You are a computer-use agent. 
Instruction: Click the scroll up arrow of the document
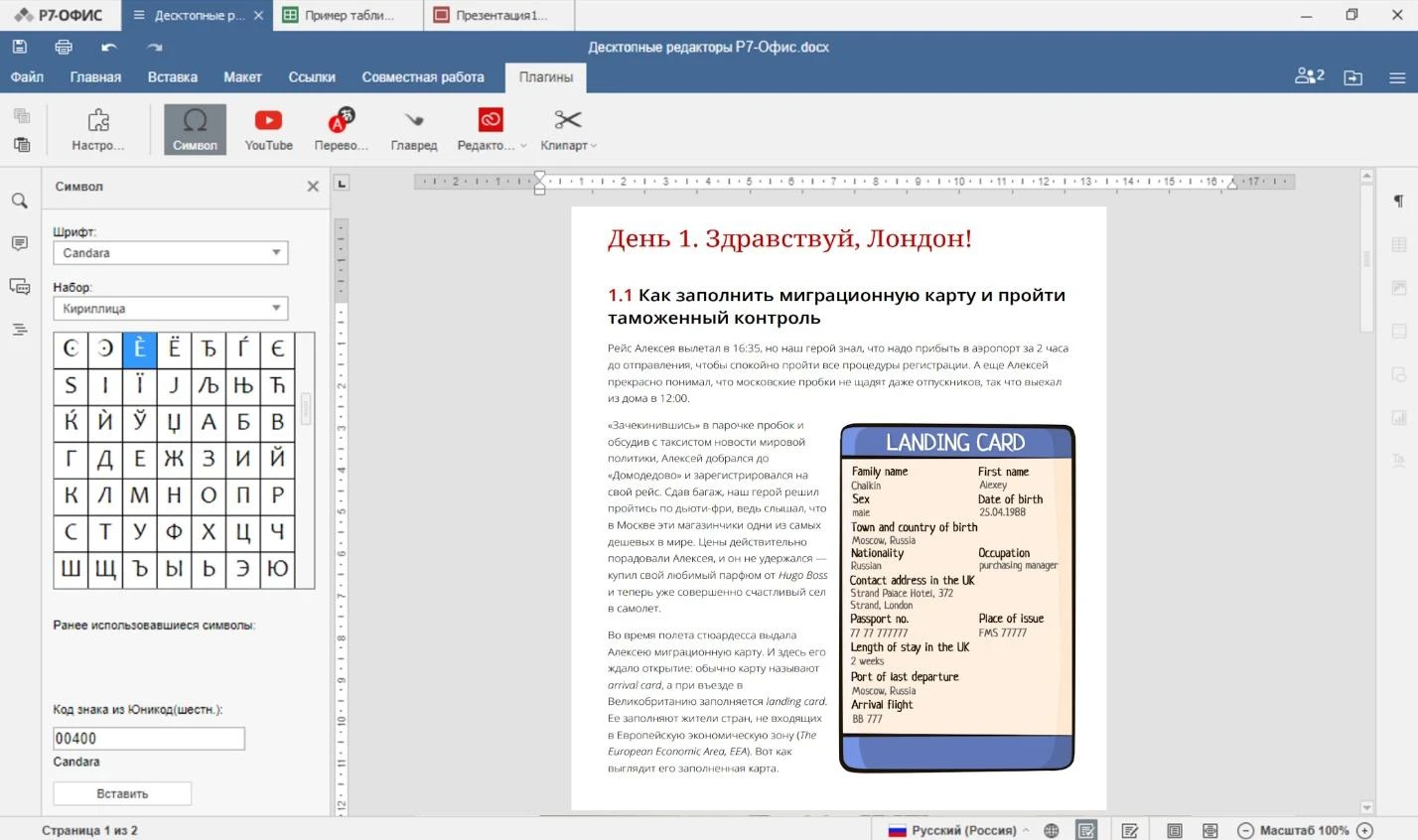click(x=1366, y=176)
